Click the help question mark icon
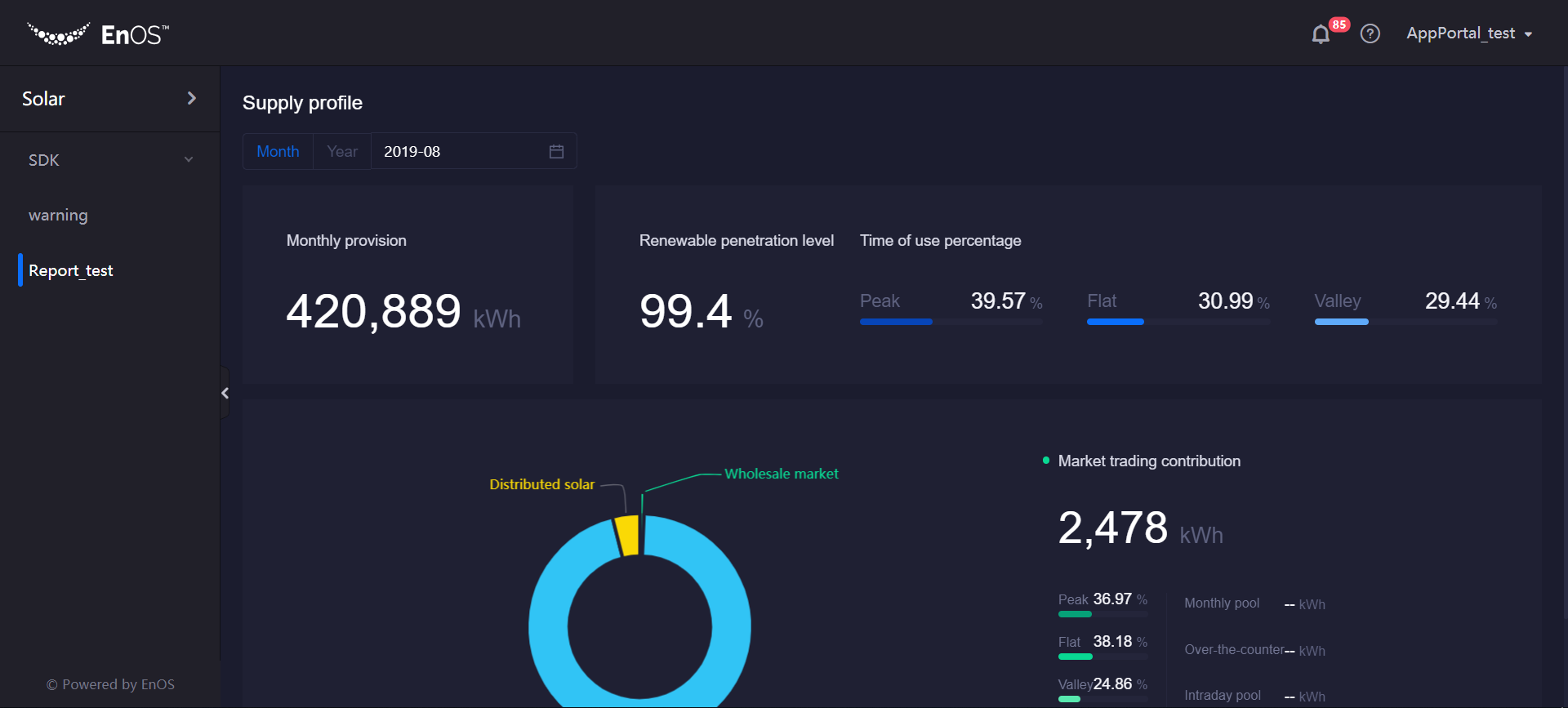Viewport: 1568px width, 708px height. pyautogui.click(x=1370, y=33)
